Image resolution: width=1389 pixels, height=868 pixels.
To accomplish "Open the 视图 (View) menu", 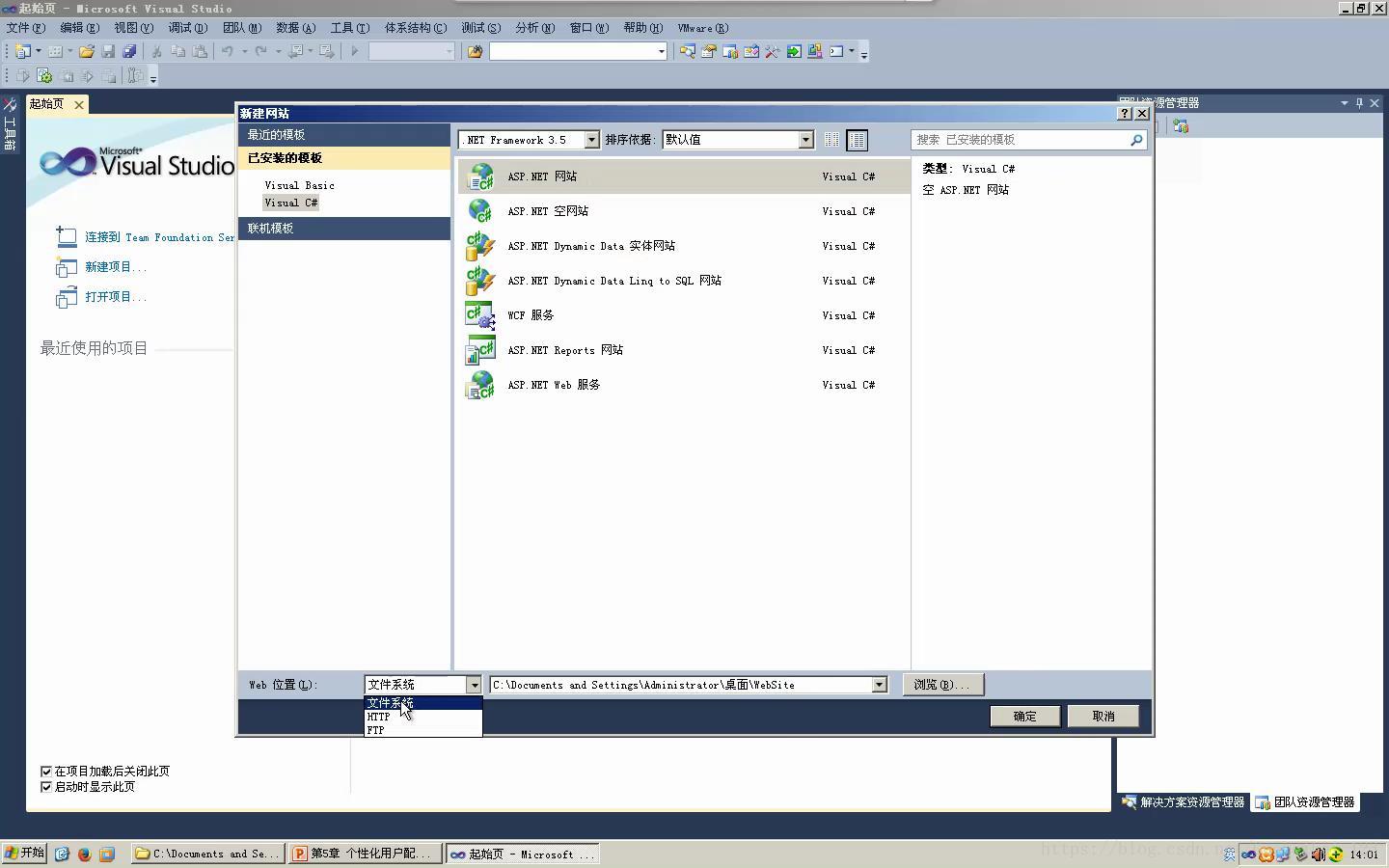I will [134, 28].
